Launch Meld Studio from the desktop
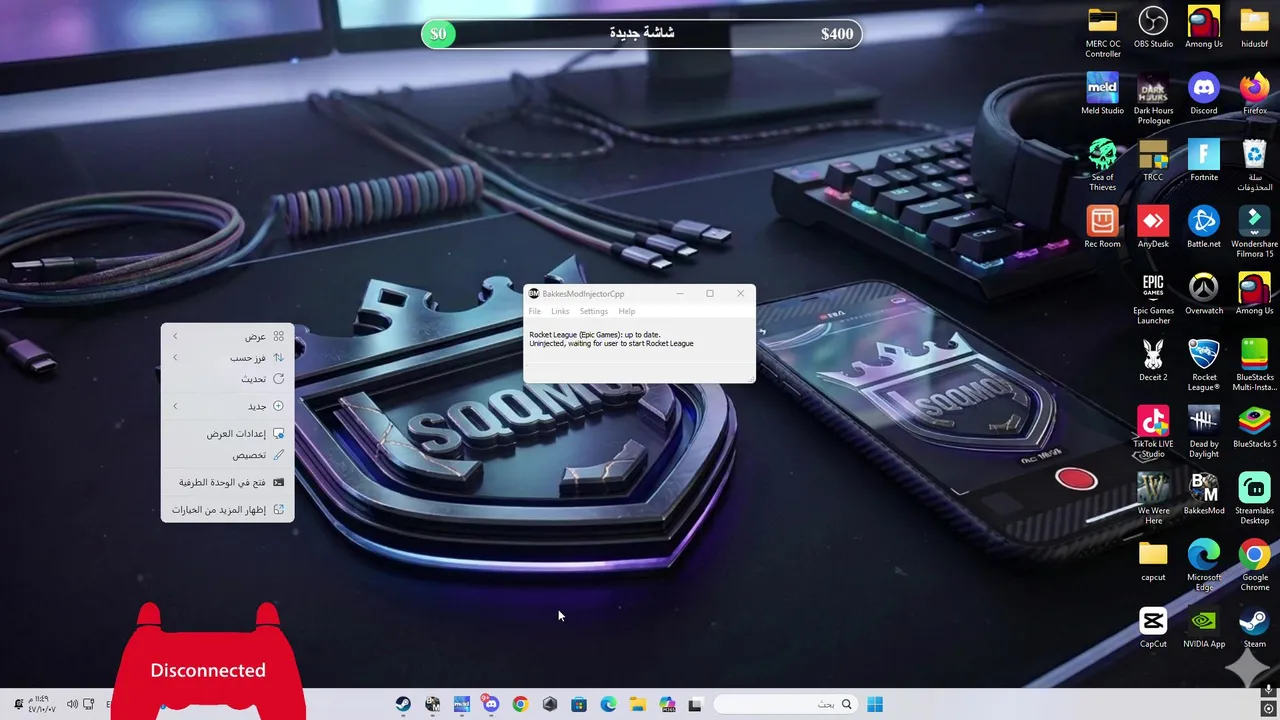Viewport: 1280px width, 720px height. (x=1102, y=94)
